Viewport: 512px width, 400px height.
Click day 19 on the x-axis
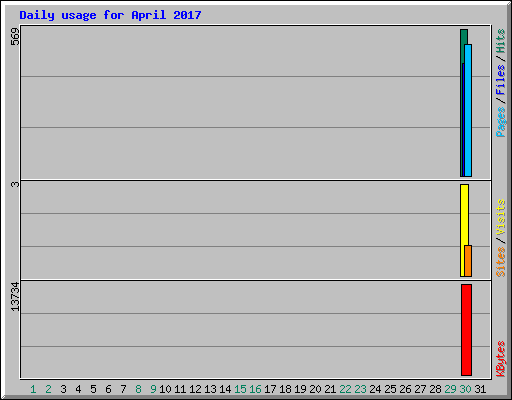300,389
